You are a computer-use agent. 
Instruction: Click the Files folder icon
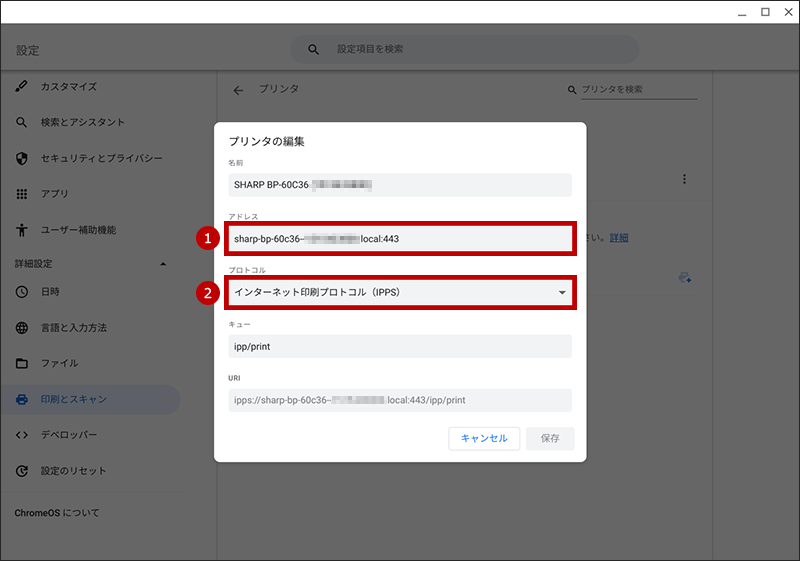click(x=21, y=363)
